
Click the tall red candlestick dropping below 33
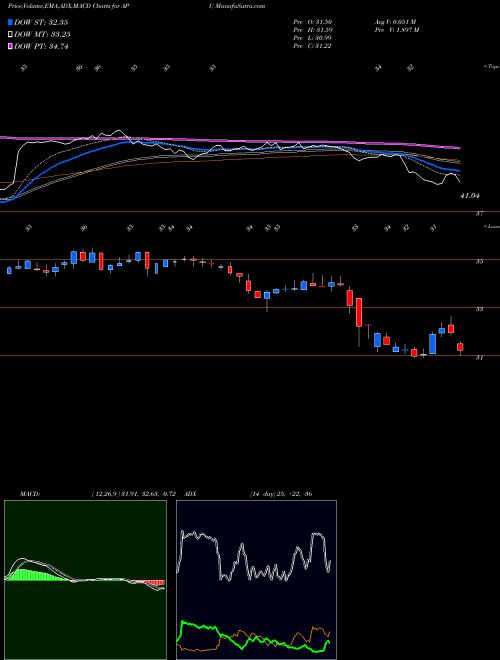tap(359, 312)
